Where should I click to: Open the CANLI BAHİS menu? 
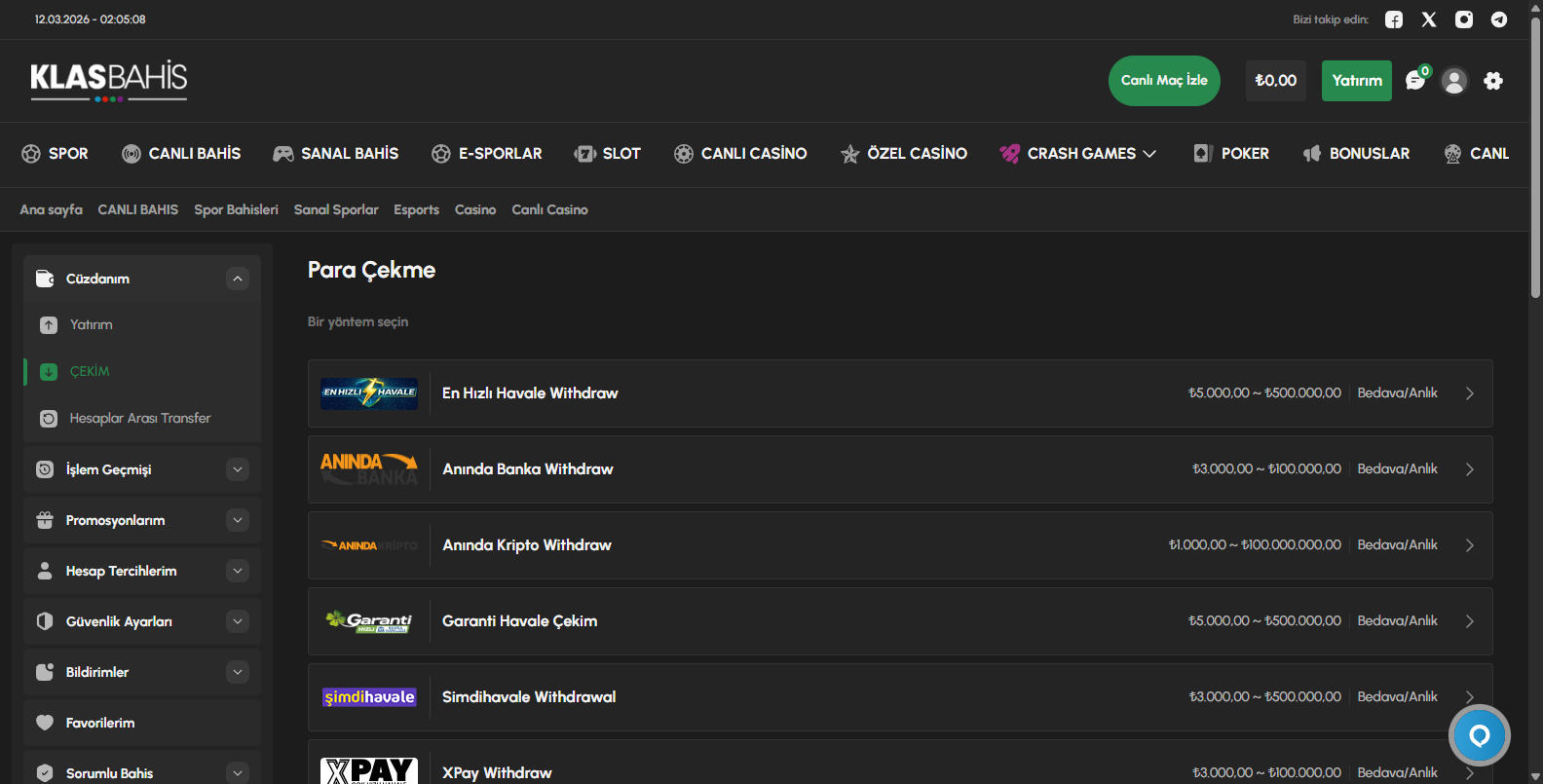point(181,154)
